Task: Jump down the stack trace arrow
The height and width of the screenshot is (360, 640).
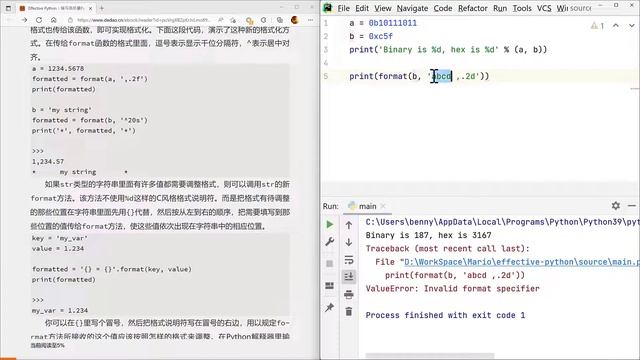Action: point(349,242)
